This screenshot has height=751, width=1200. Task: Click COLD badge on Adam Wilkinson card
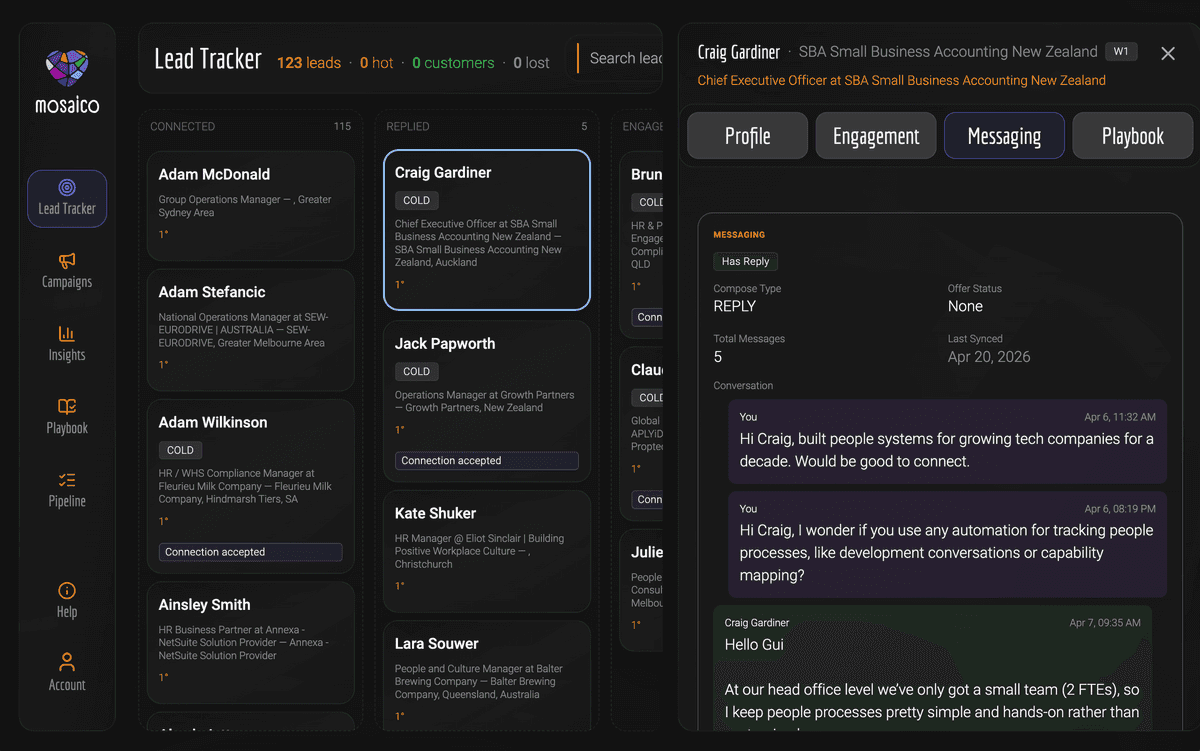pyautogui.click(x=181, y=451)
